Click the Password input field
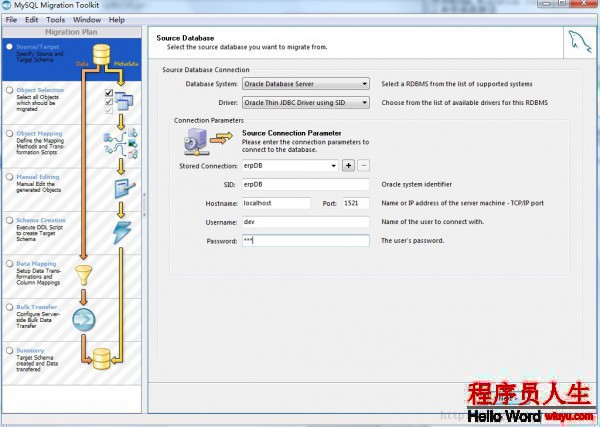This screenshot has height=427, width=600. [306, 241]
